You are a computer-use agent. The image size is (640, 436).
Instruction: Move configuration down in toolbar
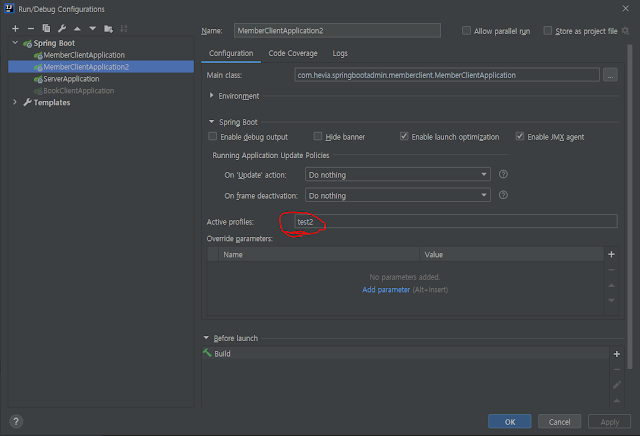(93, 29)
